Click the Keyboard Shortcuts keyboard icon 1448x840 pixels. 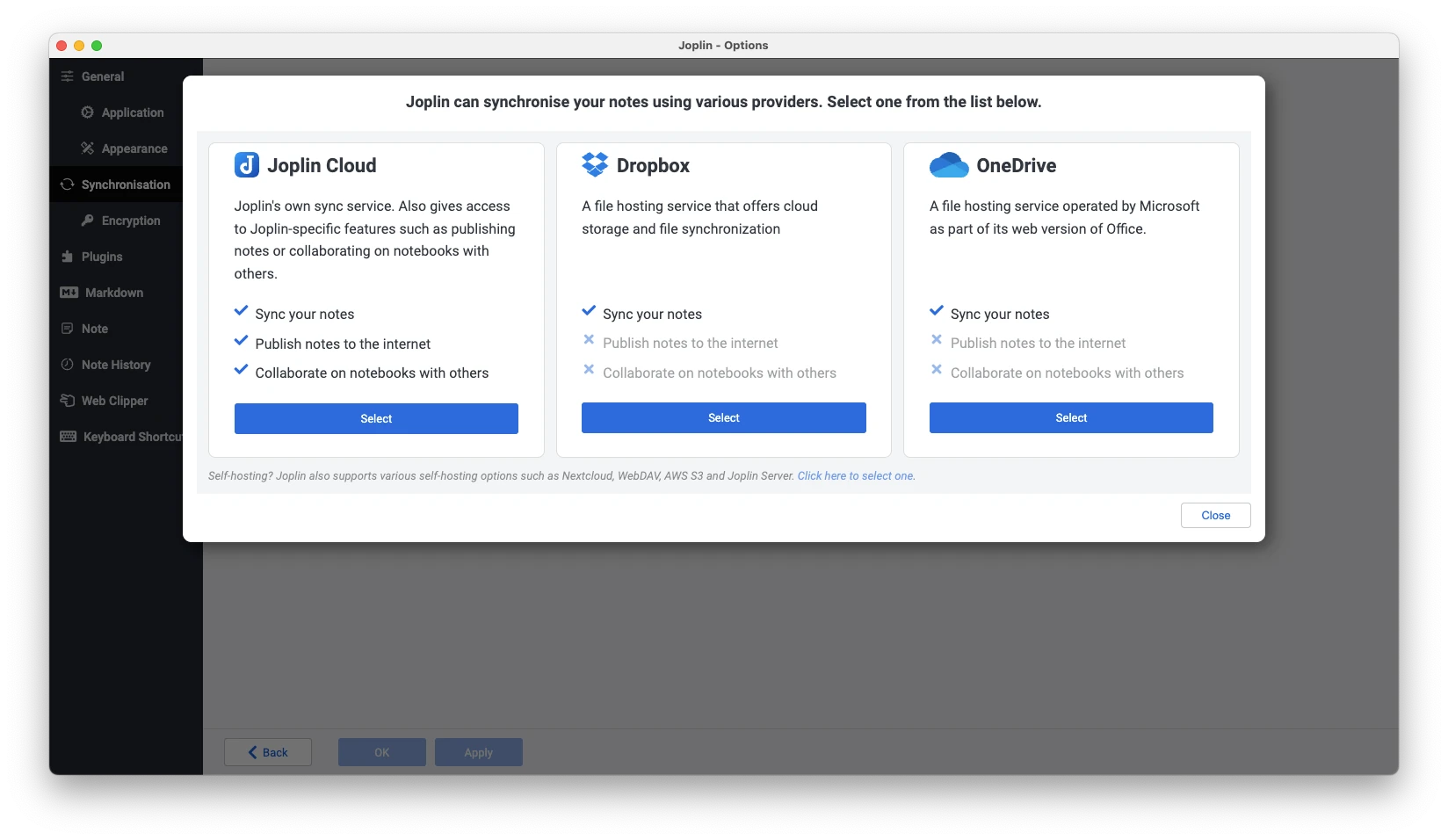pos(69,437)
